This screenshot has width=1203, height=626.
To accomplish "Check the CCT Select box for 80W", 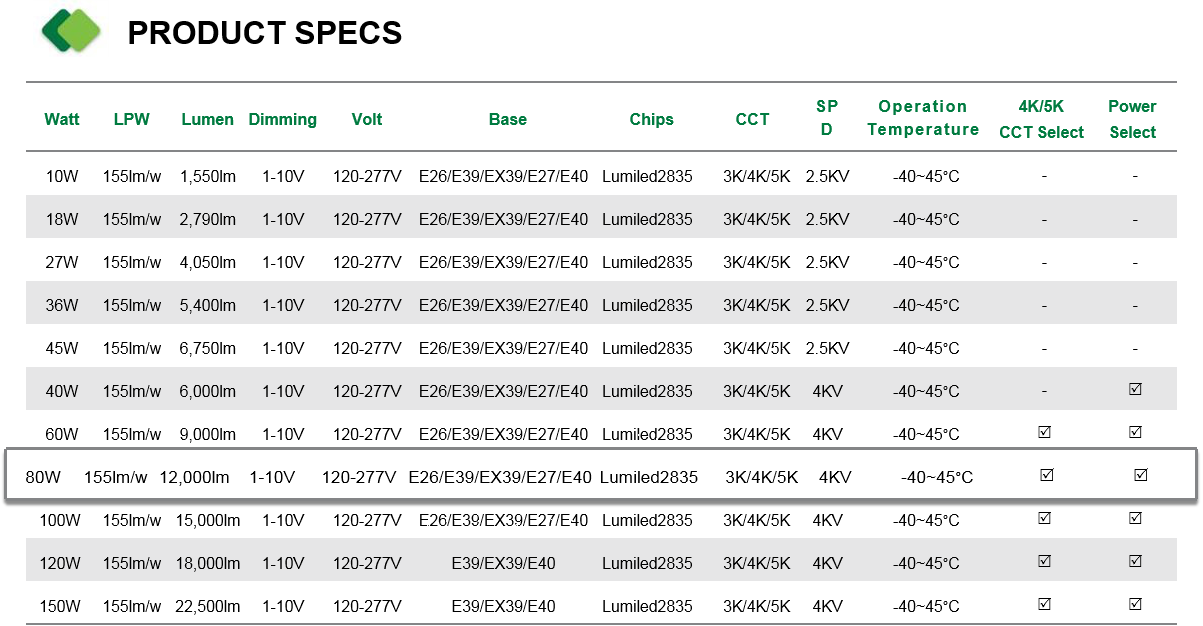I will tap(1047, 476).
